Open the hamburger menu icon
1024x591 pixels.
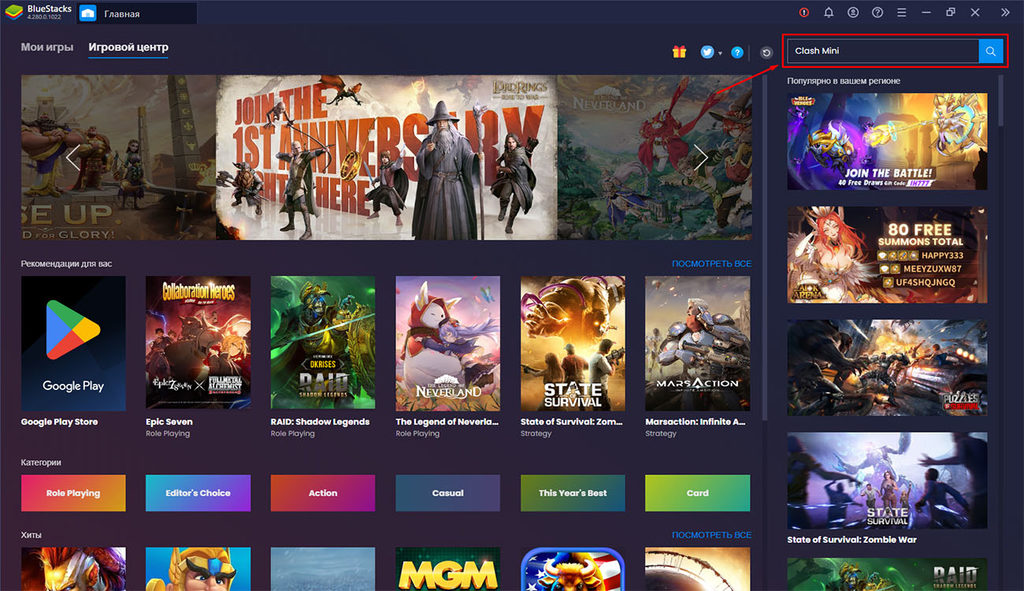(x=901, y=12)
